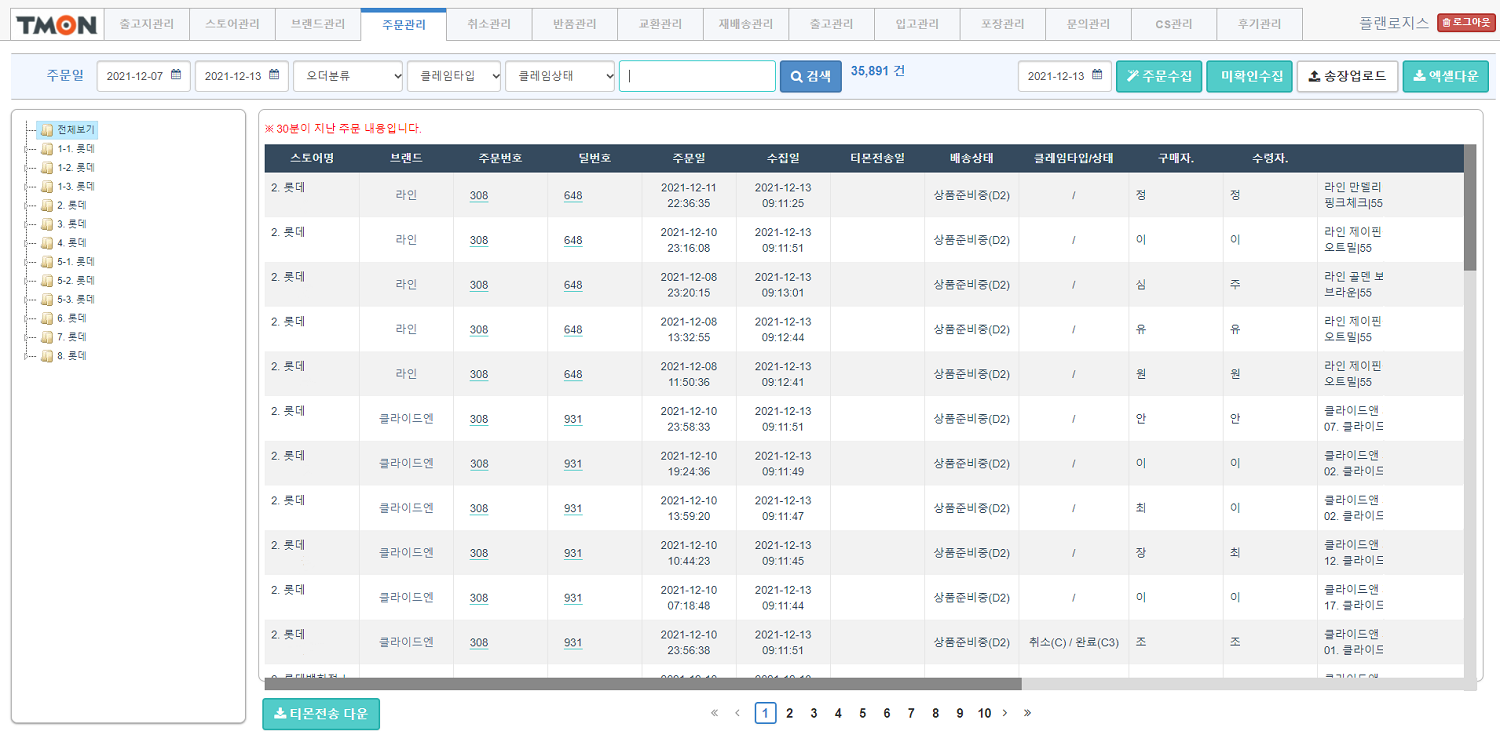Click the TMON logo
Screen dimensions: 1500x731
click(x=56, y=25)
